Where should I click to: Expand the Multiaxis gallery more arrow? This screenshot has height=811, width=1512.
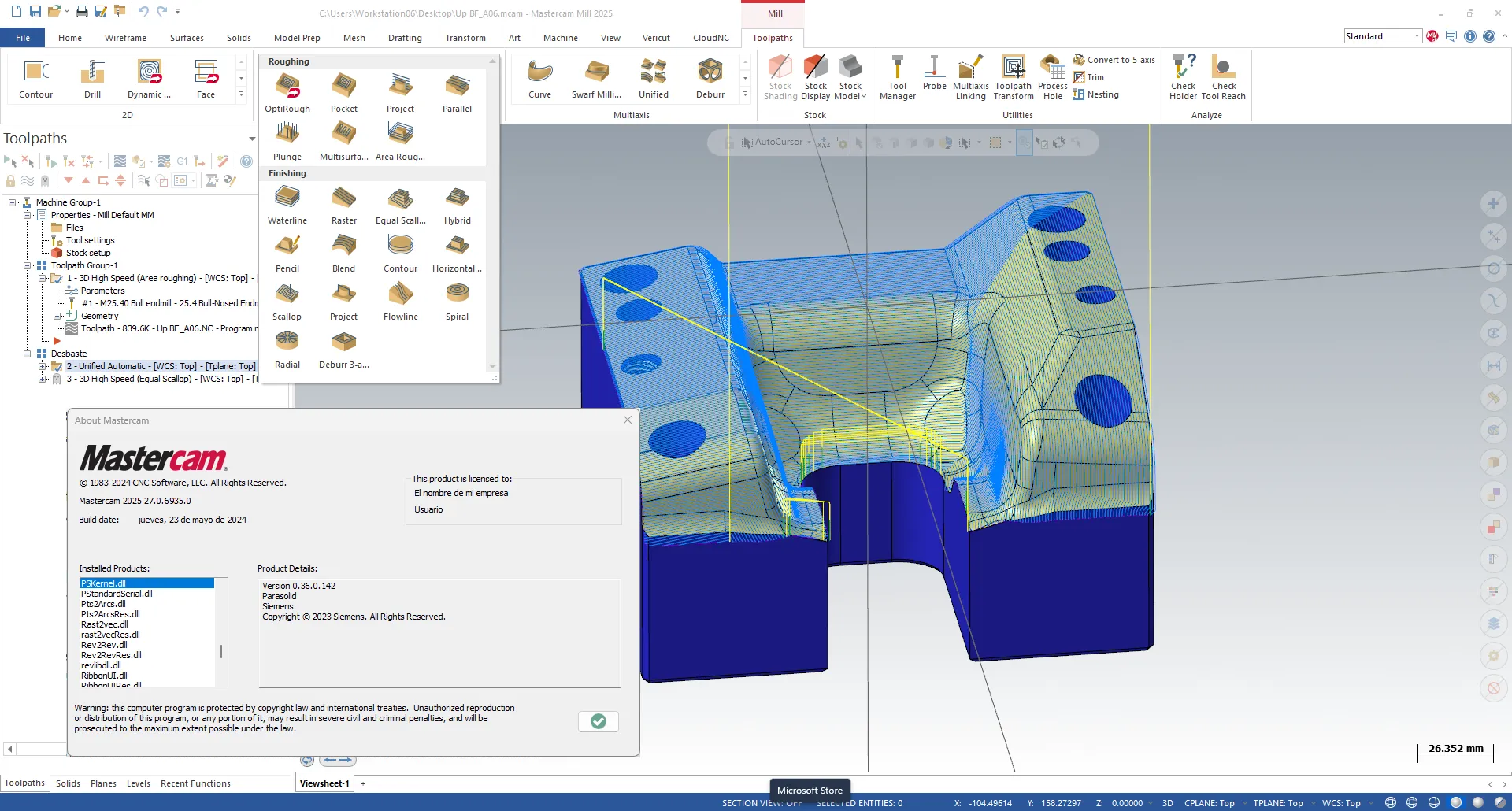tap(745, 94)
